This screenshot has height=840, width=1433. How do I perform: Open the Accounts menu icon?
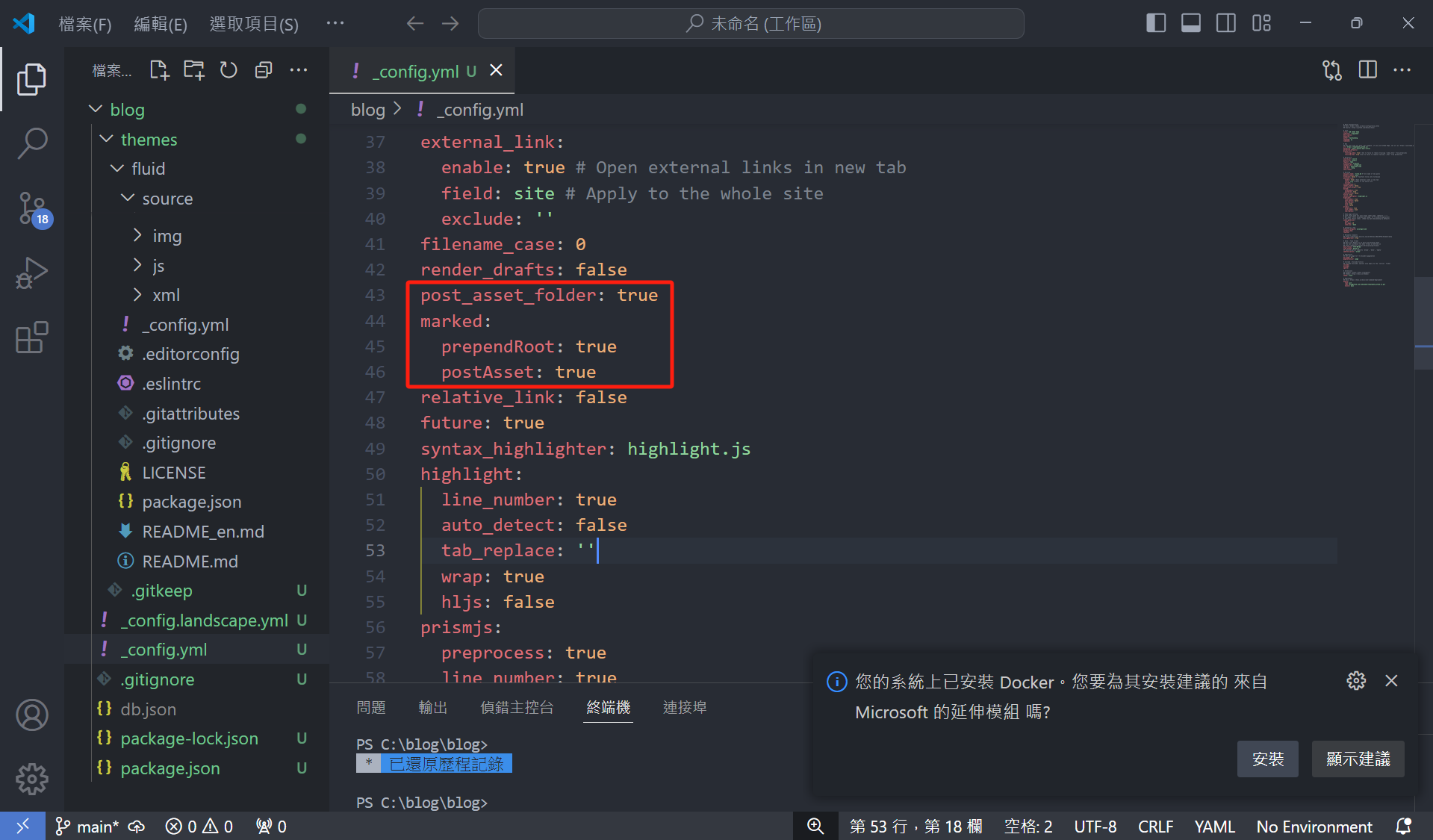(31, 715)
